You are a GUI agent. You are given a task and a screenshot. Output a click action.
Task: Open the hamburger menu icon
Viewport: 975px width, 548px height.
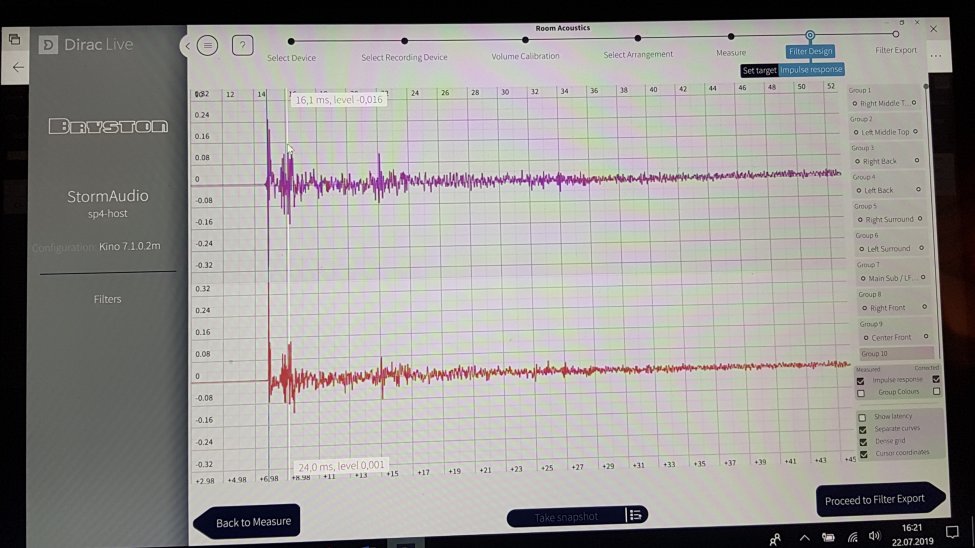click(207, 45)
